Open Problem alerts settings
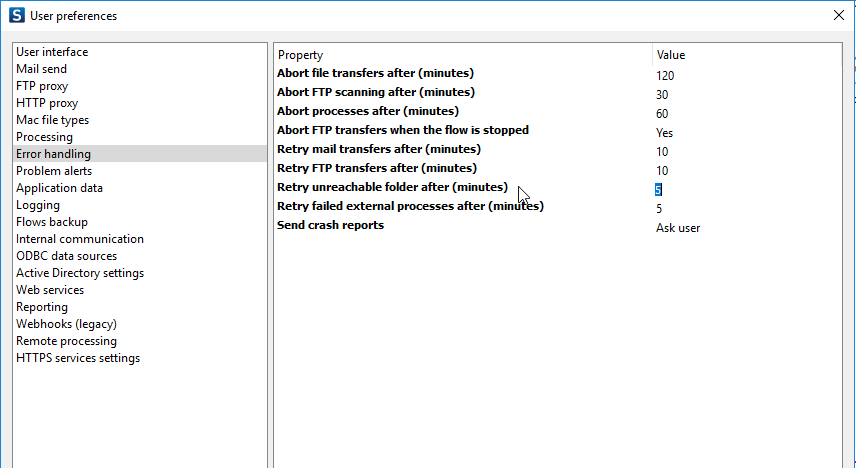 tap(54, 171)
